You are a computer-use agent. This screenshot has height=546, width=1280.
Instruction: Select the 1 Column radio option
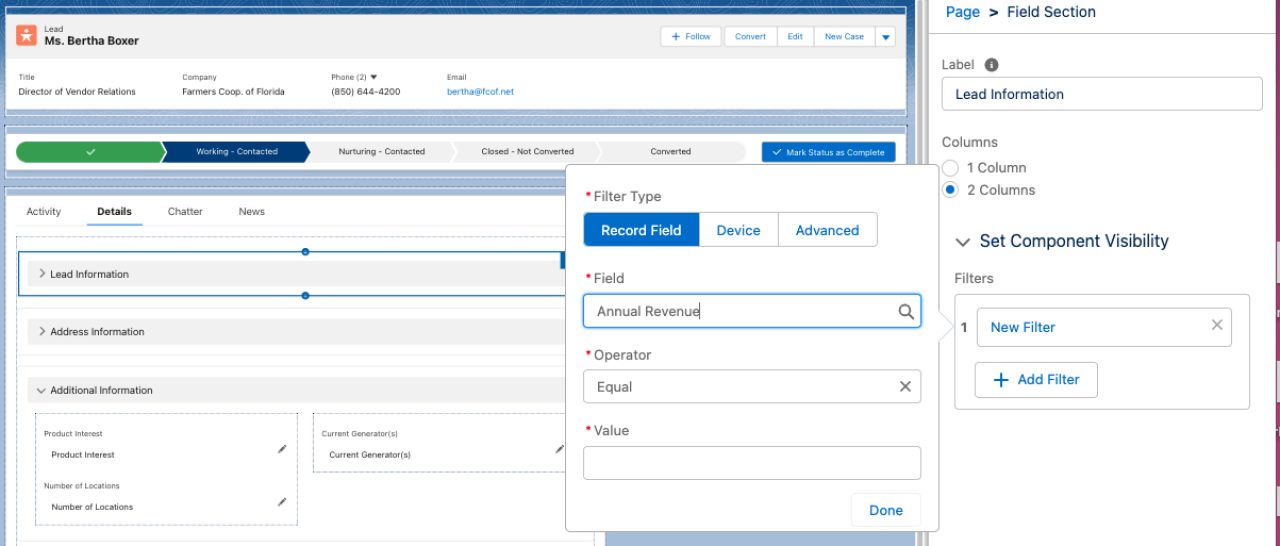950,168
